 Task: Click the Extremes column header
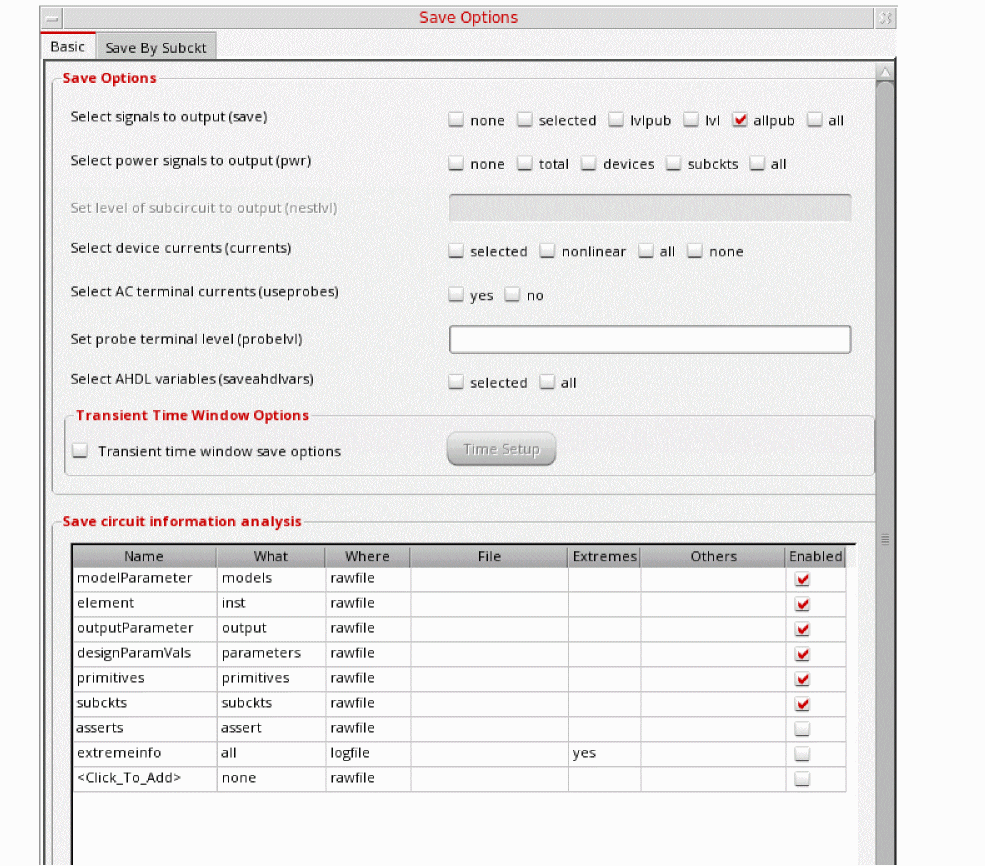point(604,556)
